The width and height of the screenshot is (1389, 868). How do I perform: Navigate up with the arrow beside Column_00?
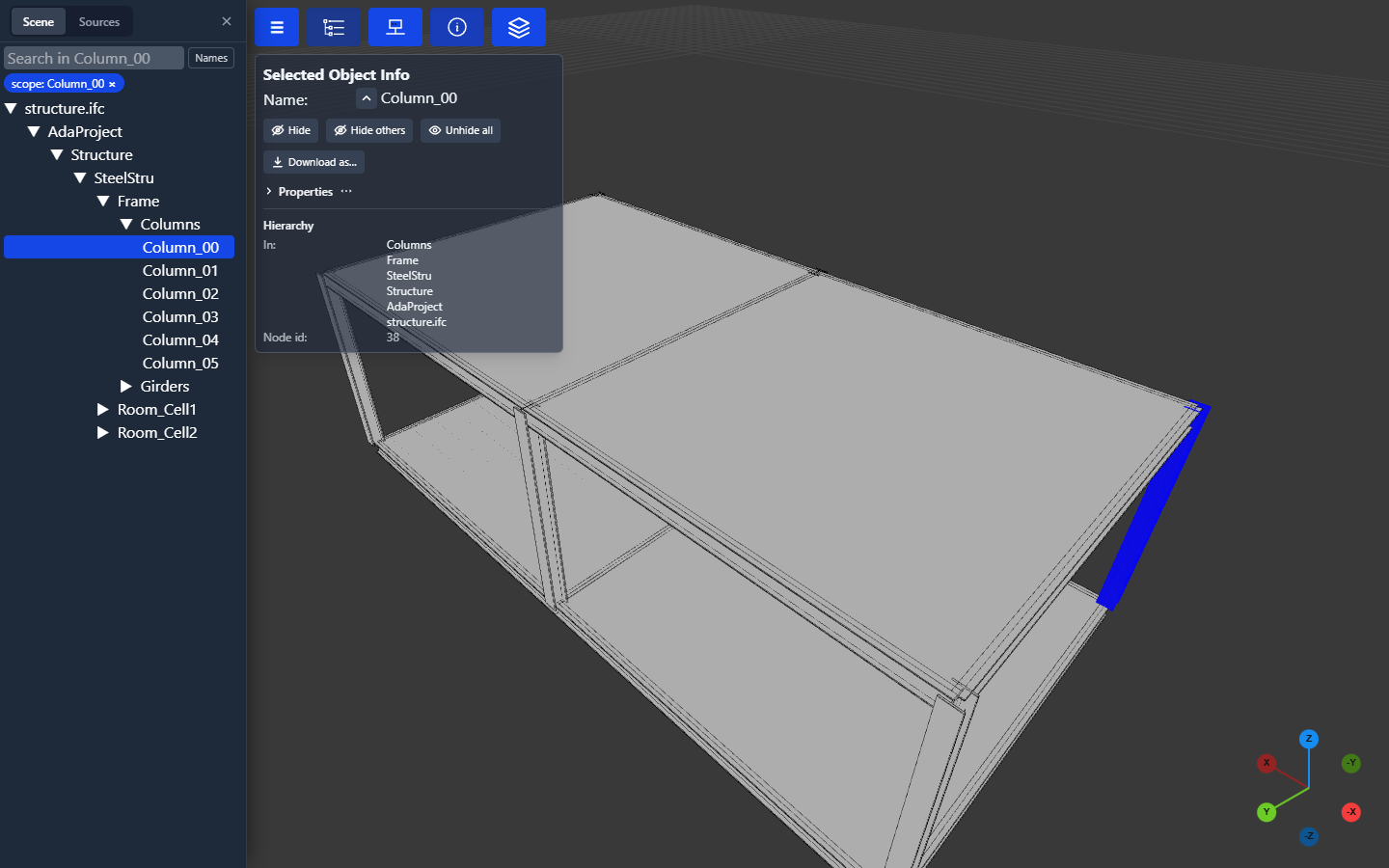[367, 98]
